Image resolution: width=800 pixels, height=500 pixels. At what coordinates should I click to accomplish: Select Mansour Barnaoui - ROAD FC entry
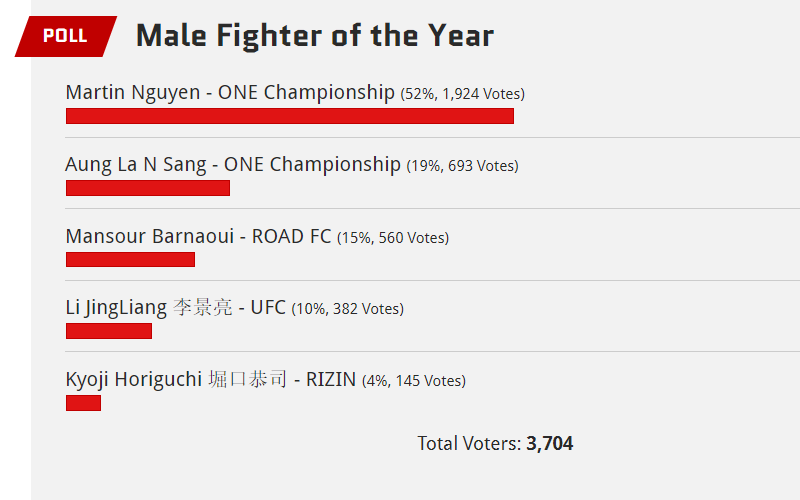point(198,236)
